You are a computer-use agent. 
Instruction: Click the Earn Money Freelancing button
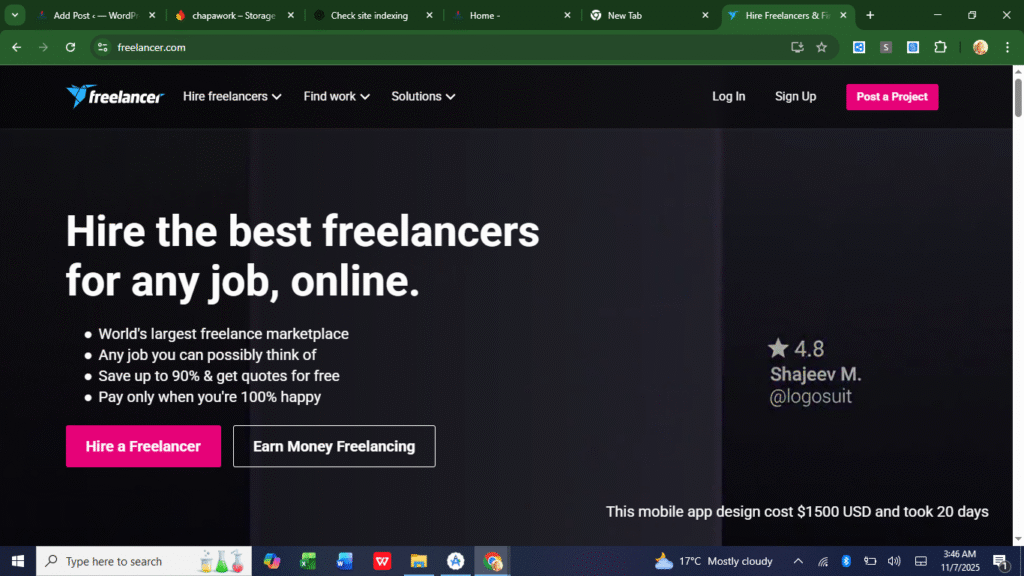click(x=334, y=446)
